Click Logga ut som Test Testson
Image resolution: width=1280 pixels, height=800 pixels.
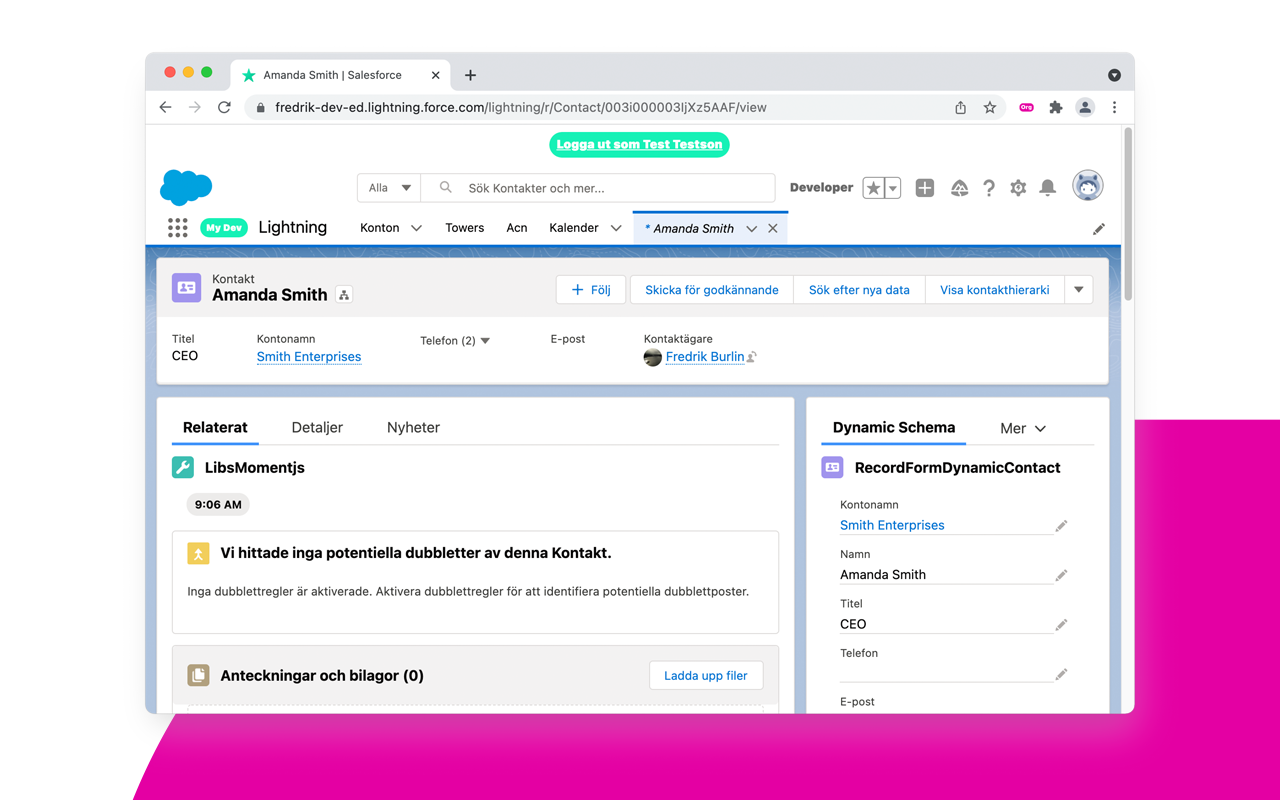[639, 145]
